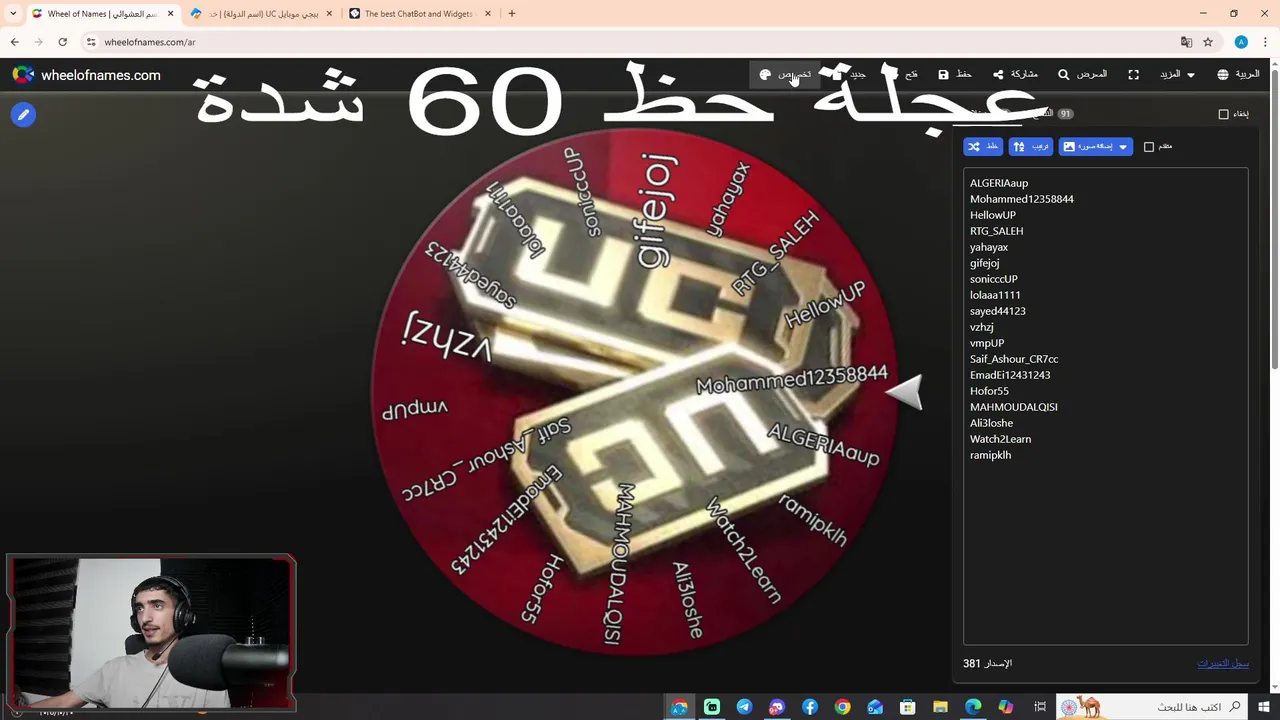Switch to the UC mobile tab
Image resolution: width=1280 pixels, height=720 pixels.
point(260,14)
